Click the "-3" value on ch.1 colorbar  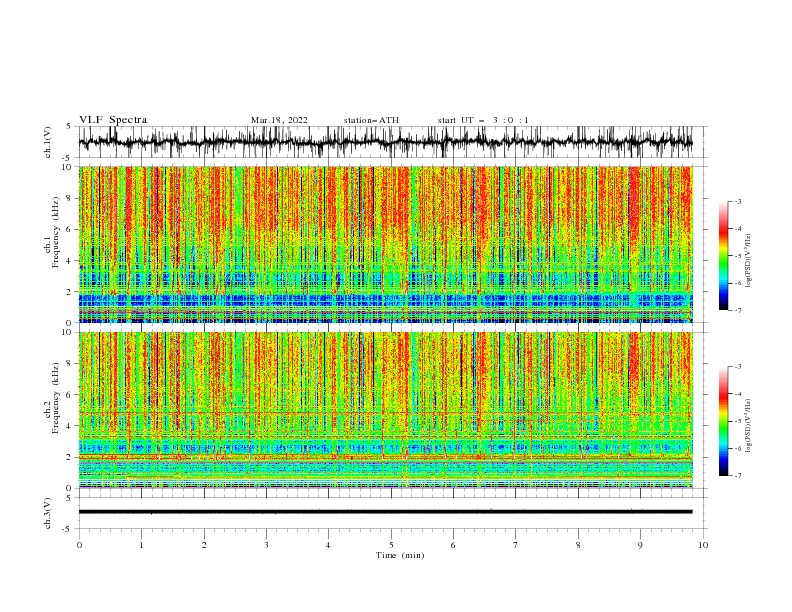click(737, 201)
